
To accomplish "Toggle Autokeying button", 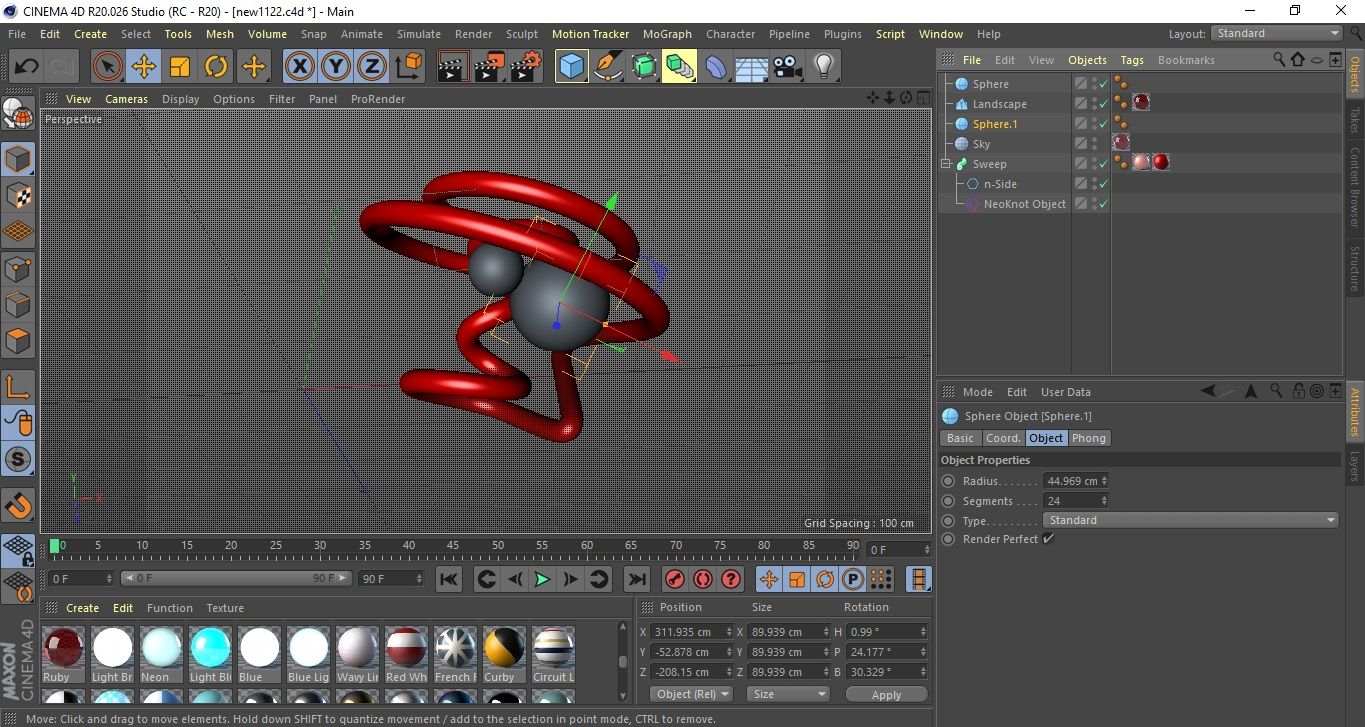I will click(702, 579).
